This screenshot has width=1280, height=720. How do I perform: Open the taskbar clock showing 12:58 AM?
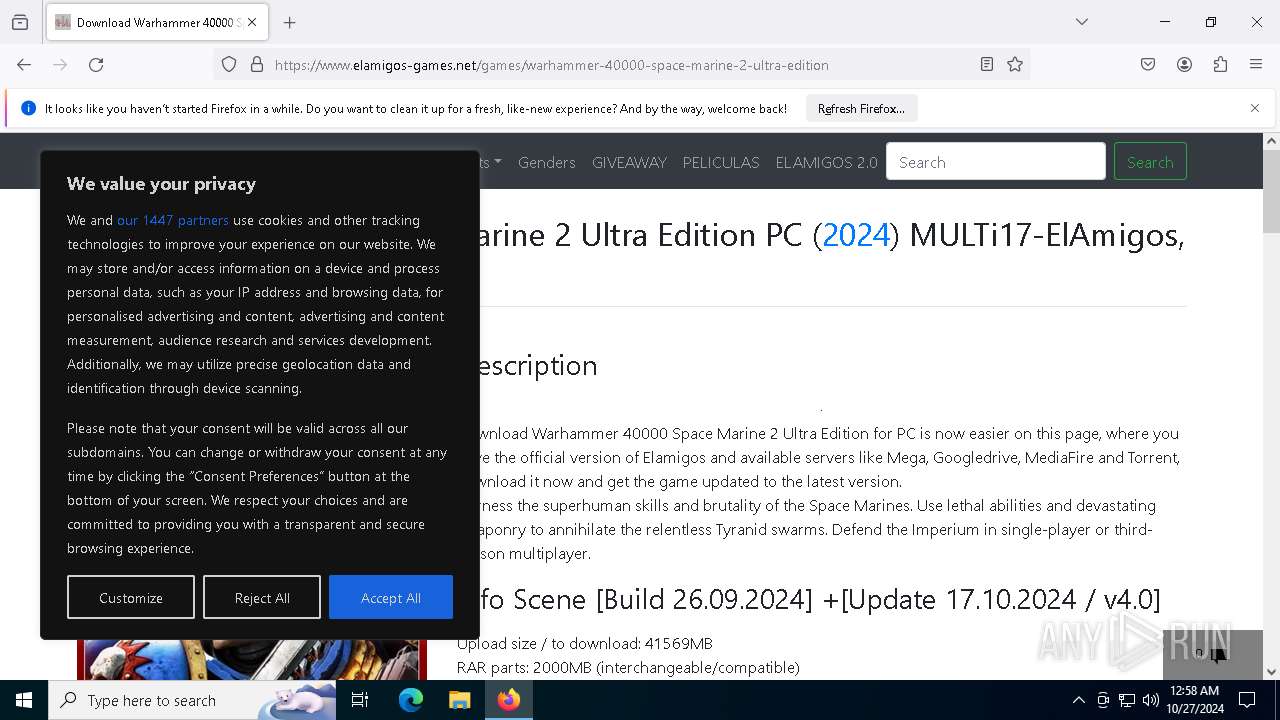coord(1194,700)
